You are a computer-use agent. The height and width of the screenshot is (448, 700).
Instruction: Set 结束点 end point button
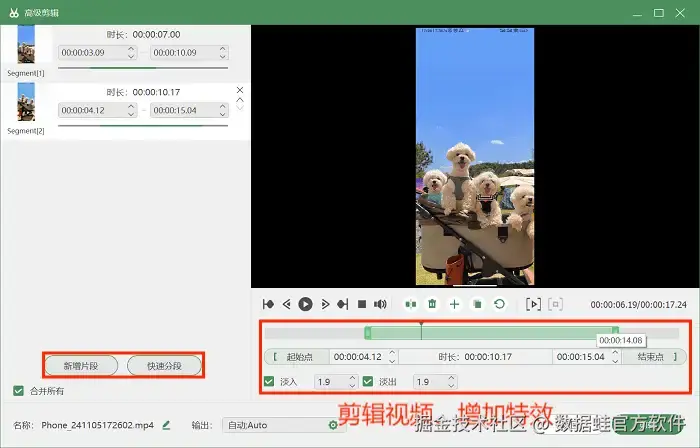click(x=654, y=357)
